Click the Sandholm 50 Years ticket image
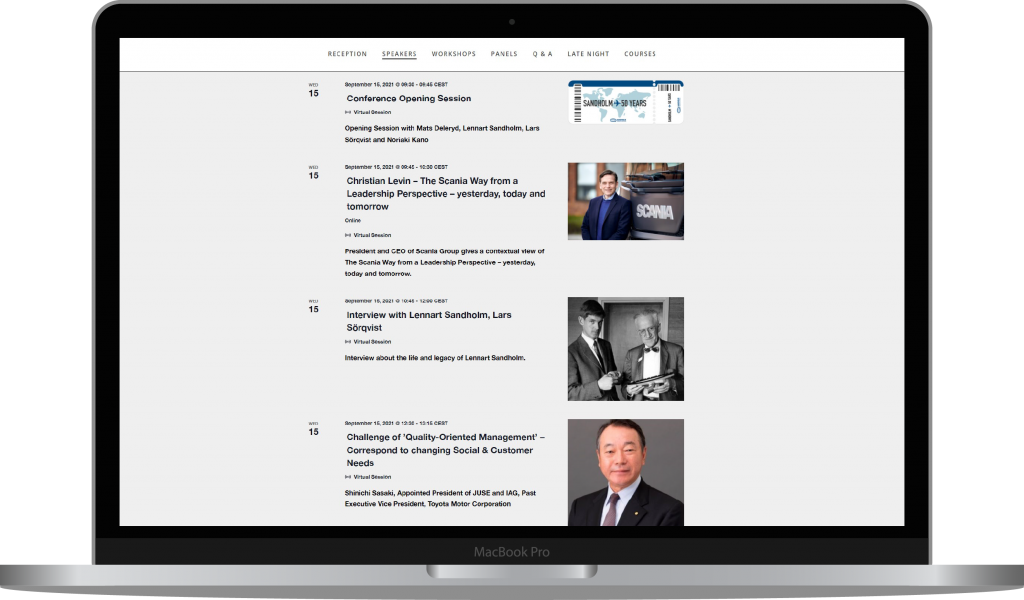 click(626, 102)
